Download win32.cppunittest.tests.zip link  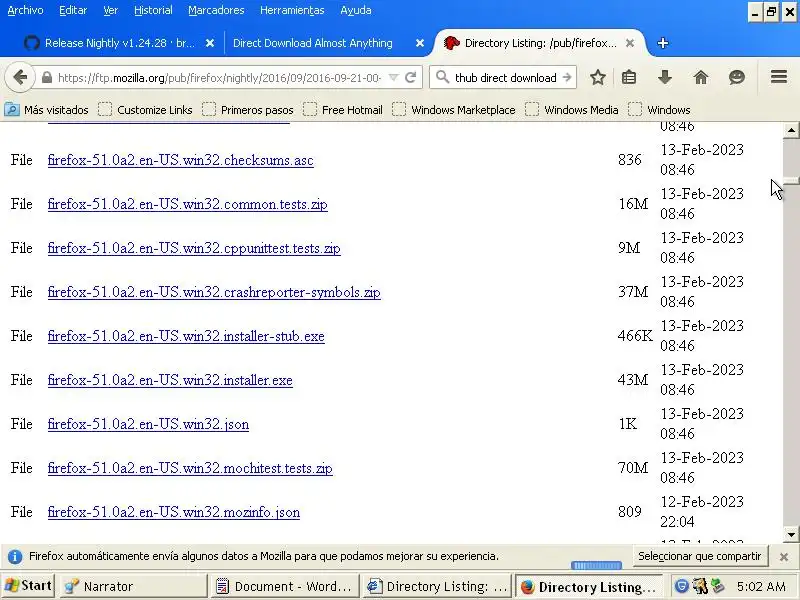tap(194, 248)
